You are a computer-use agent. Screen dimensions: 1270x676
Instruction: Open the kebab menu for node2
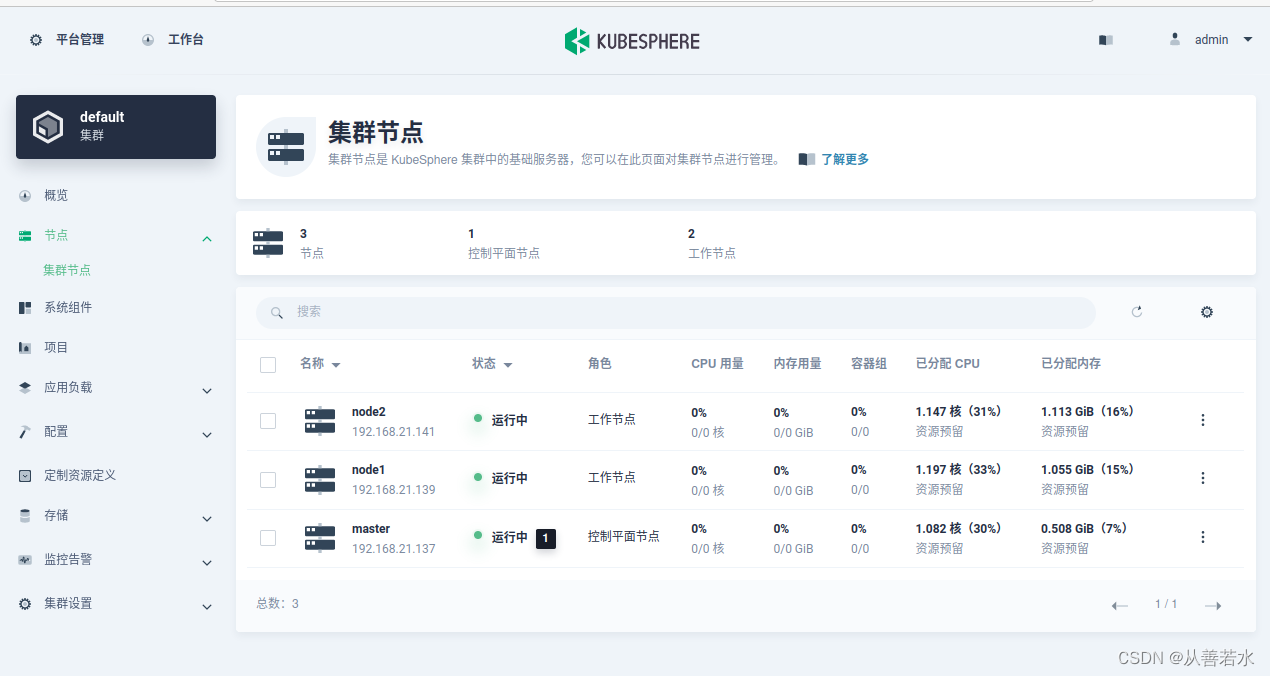[1202, 419]
